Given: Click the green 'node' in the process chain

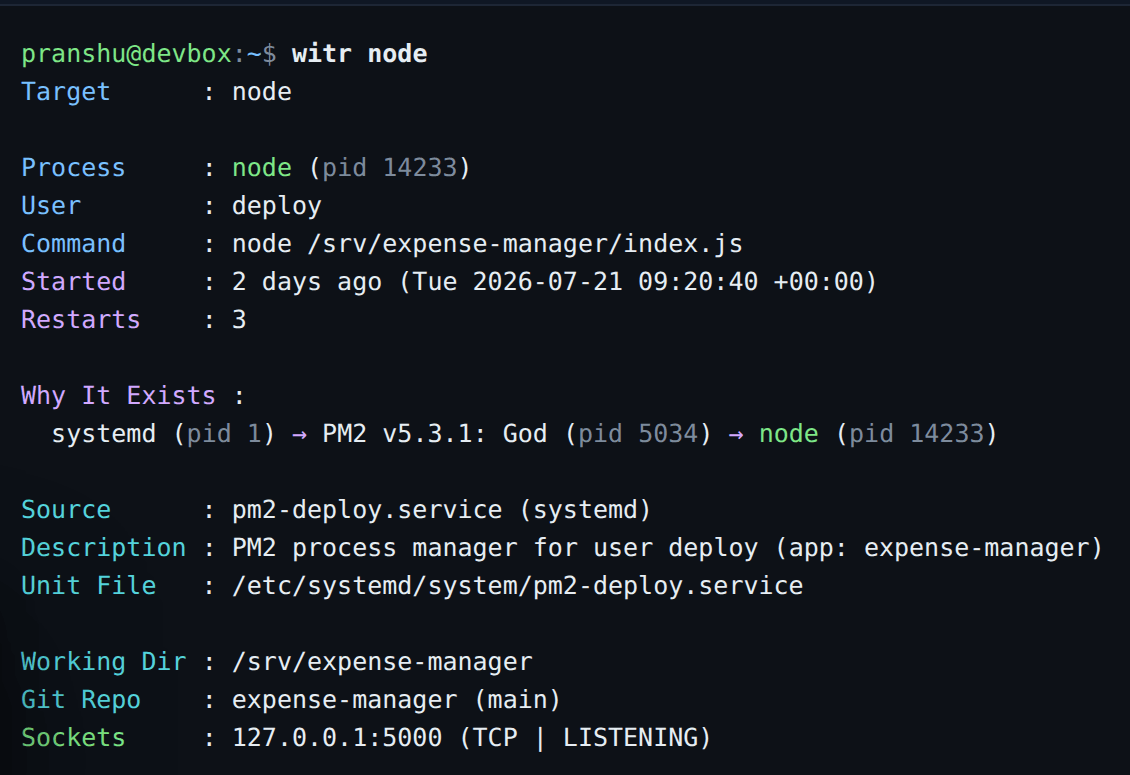Looking at the screenshot, I should pos(788,434).
